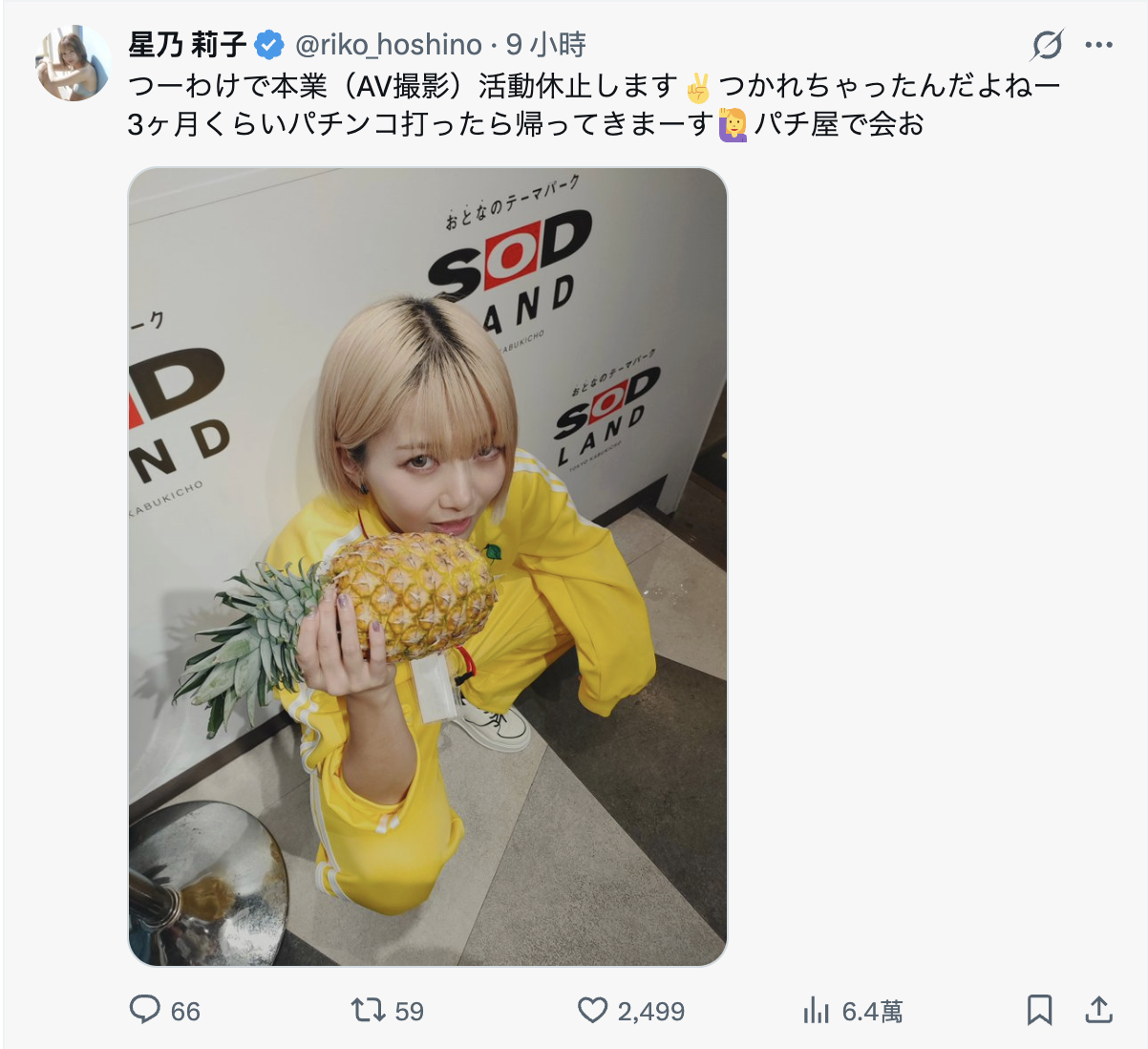
Task: Click the first line of tweet text
Action: (x=594, y=86)
